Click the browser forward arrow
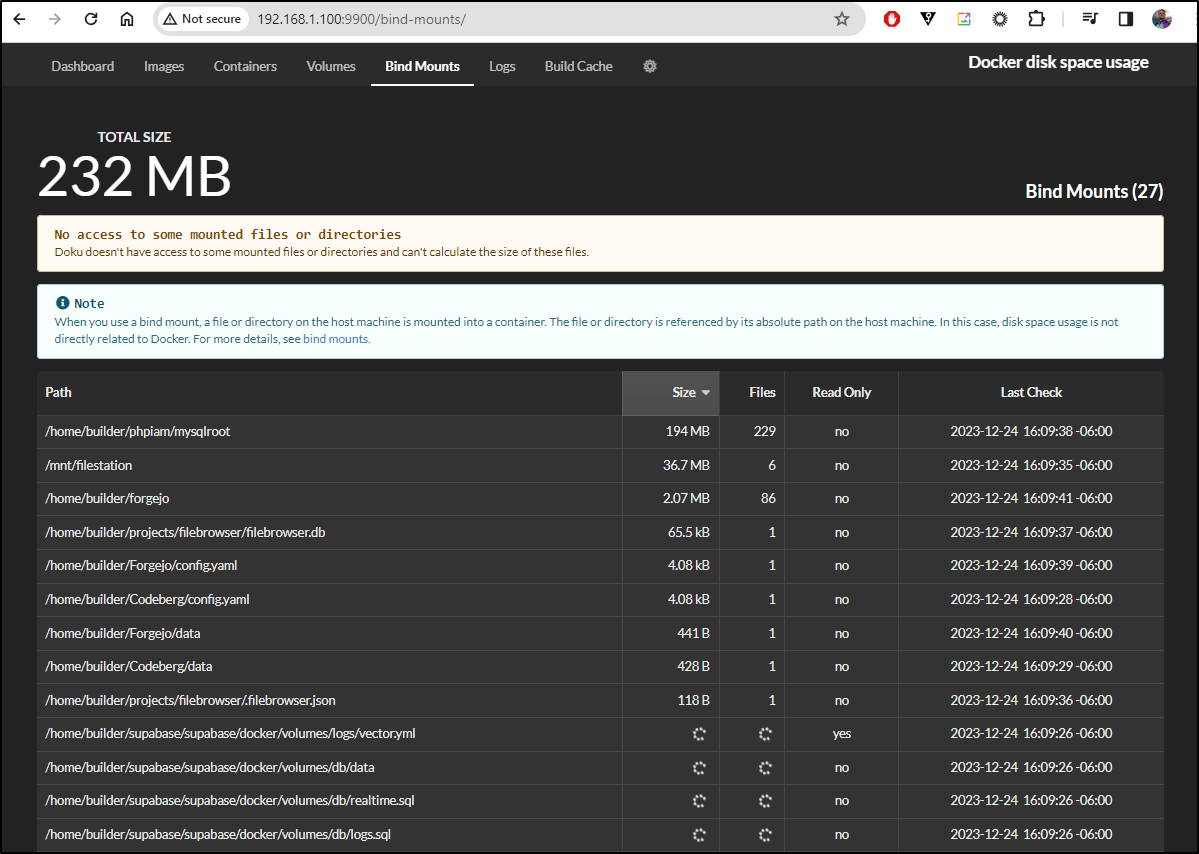 point(54,19)
